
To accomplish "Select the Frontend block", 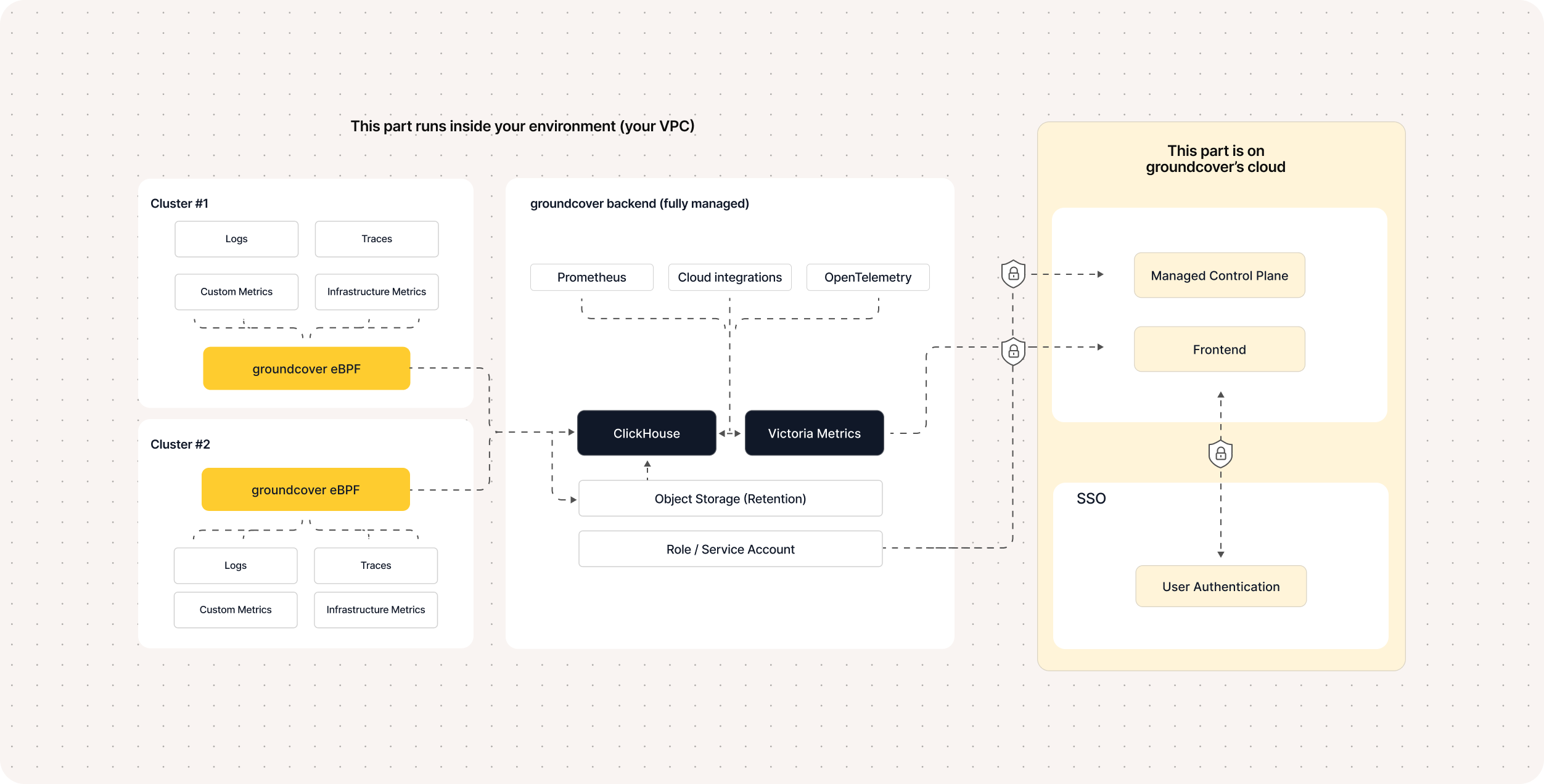I will tap(1220, 349).
